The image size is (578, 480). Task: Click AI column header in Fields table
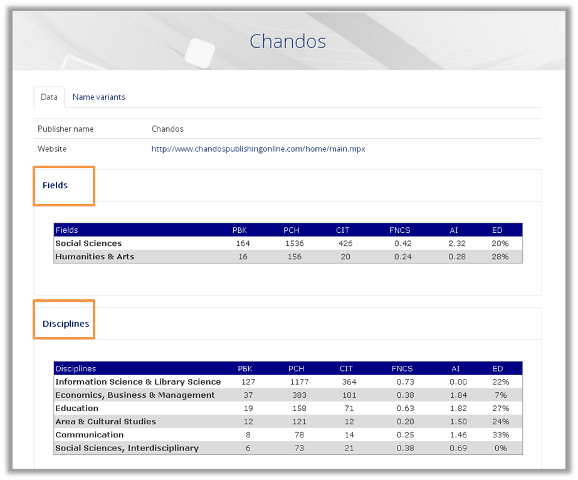[x=453, y=230]
